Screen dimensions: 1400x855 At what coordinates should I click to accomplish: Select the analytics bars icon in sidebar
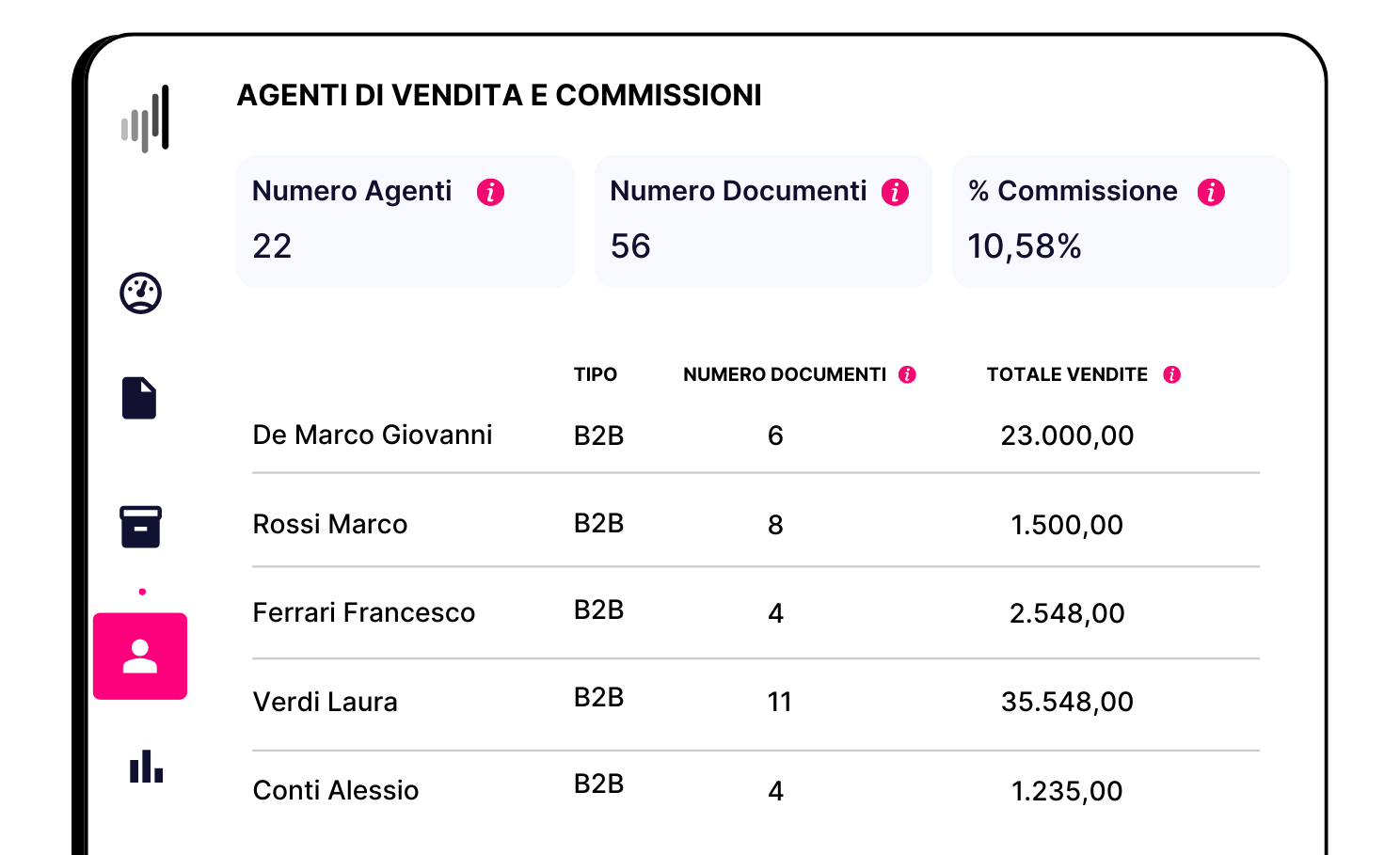tap(144, 119)
